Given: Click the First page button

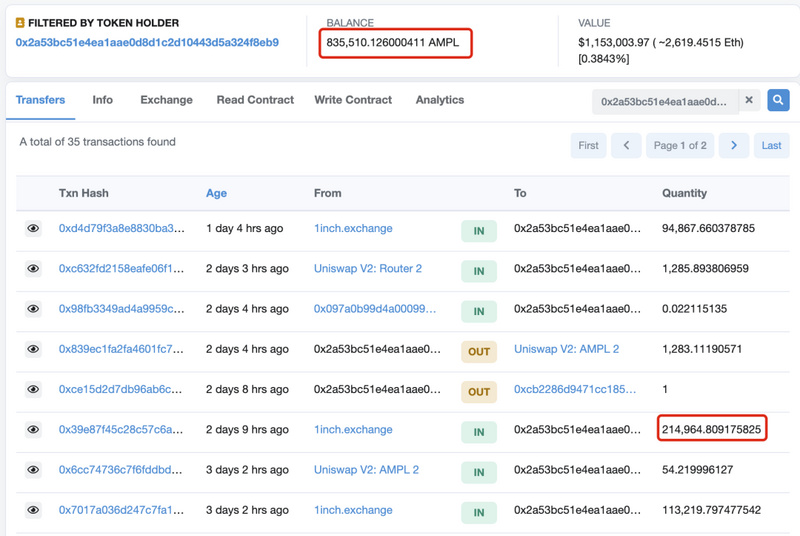Looking at the screenshot, I should (588, 145).
